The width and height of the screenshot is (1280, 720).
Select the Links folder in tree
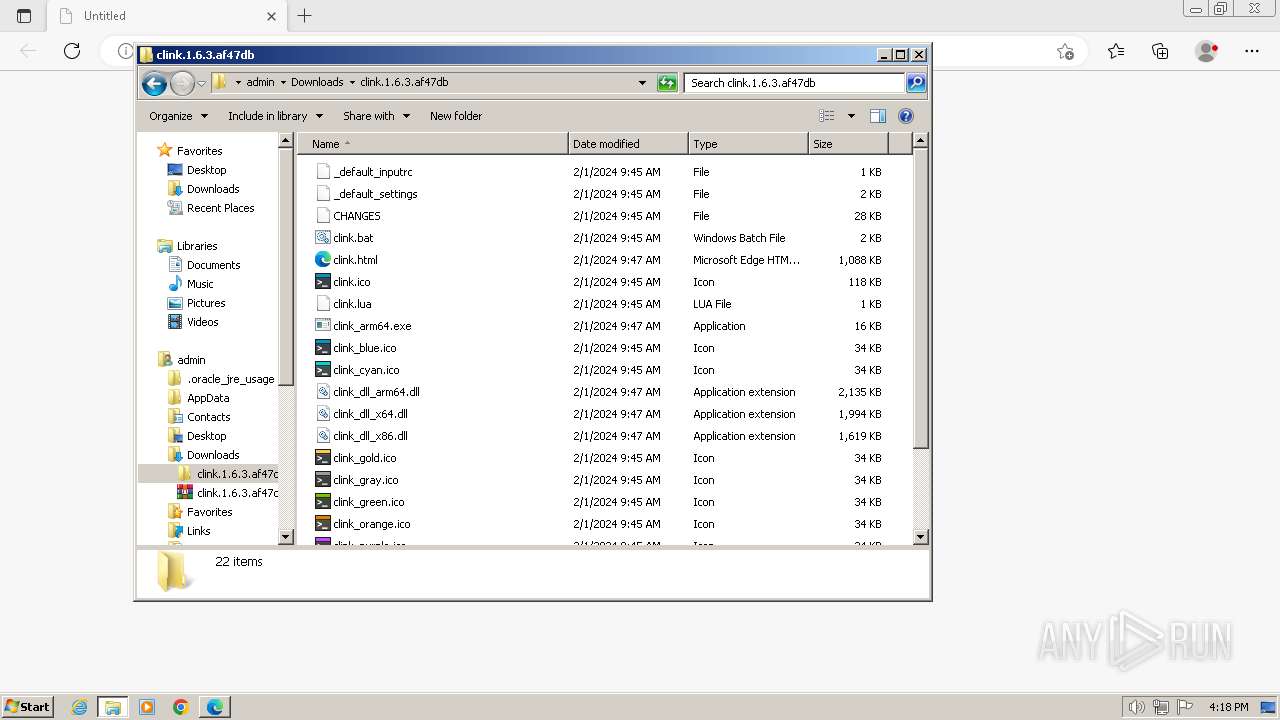tap(189, 531)
